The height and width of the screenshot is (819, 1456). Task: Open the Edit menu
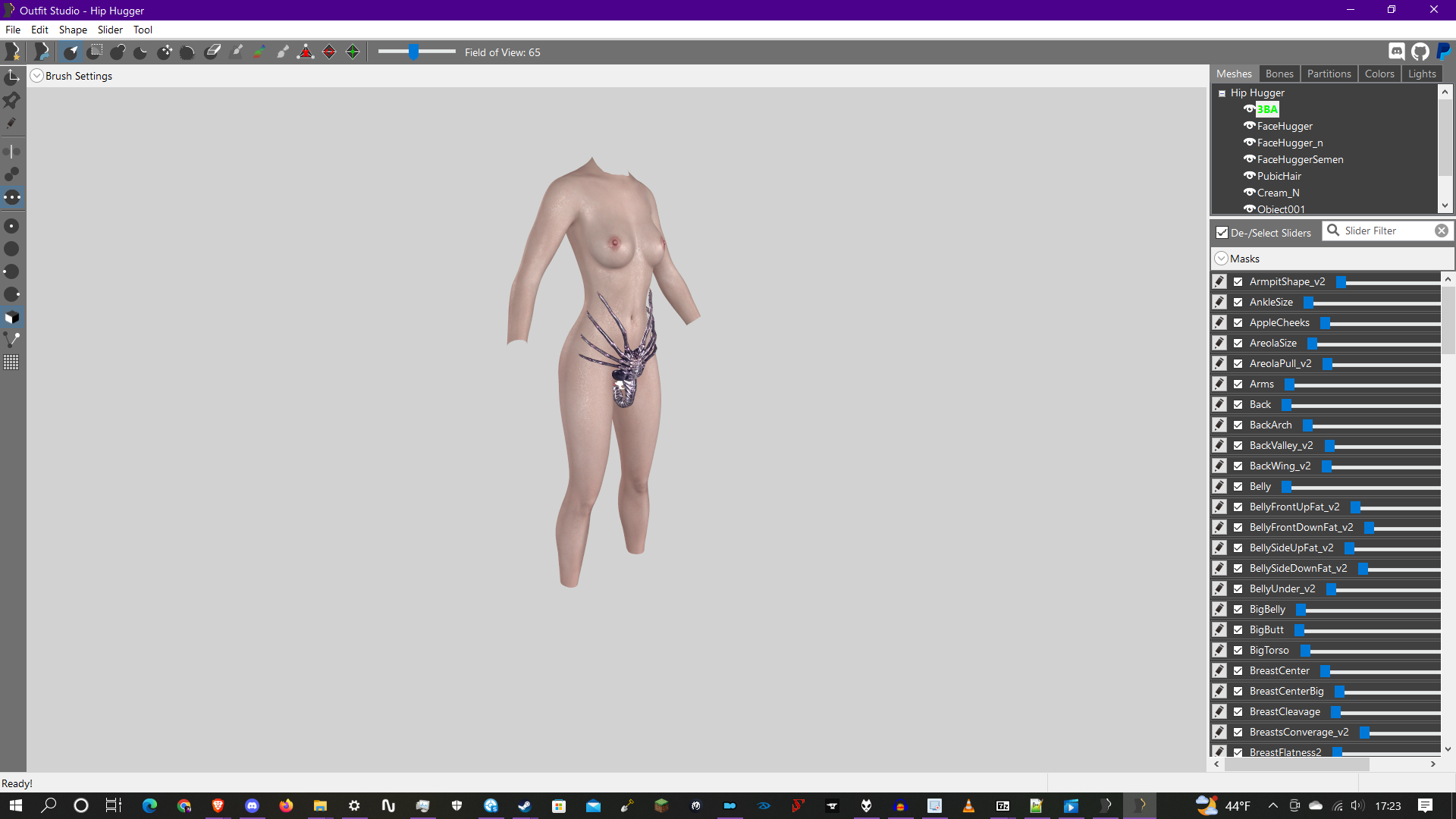[x=39, y=30]
